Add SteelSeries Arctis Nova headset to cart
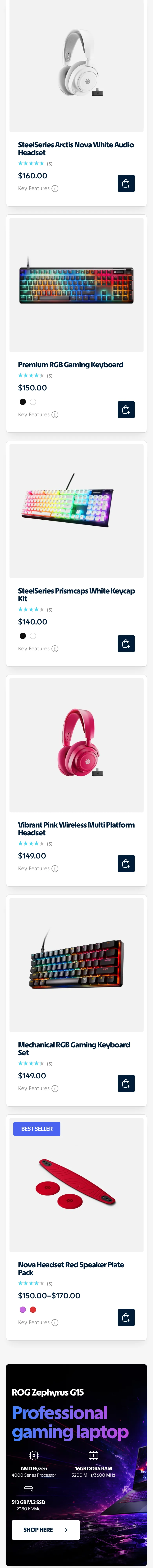This screenshot has width=153, height=1568. 126,184
